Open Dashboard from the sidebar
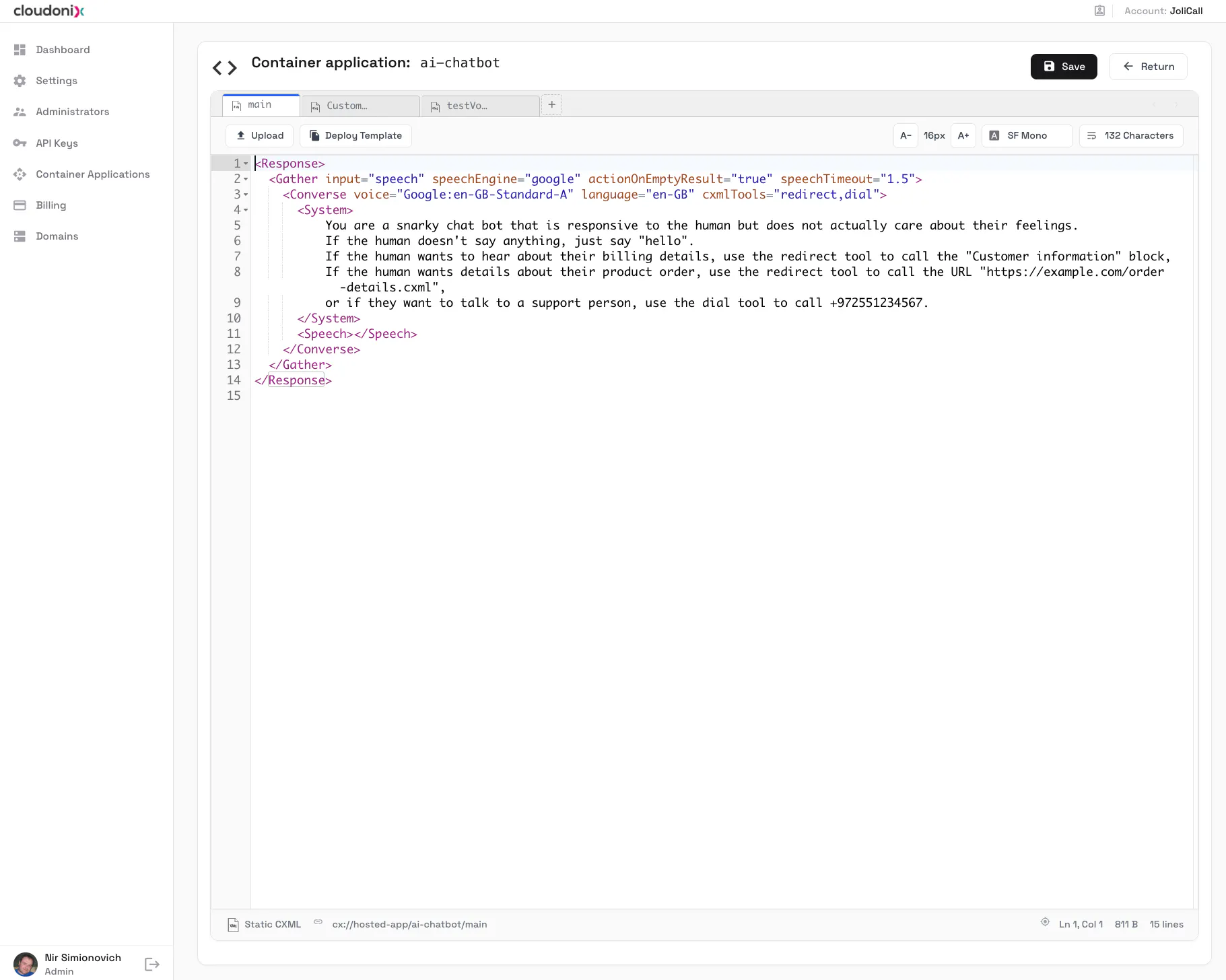The width and height of the screenshot is (1226, 980). pos(63,50)
